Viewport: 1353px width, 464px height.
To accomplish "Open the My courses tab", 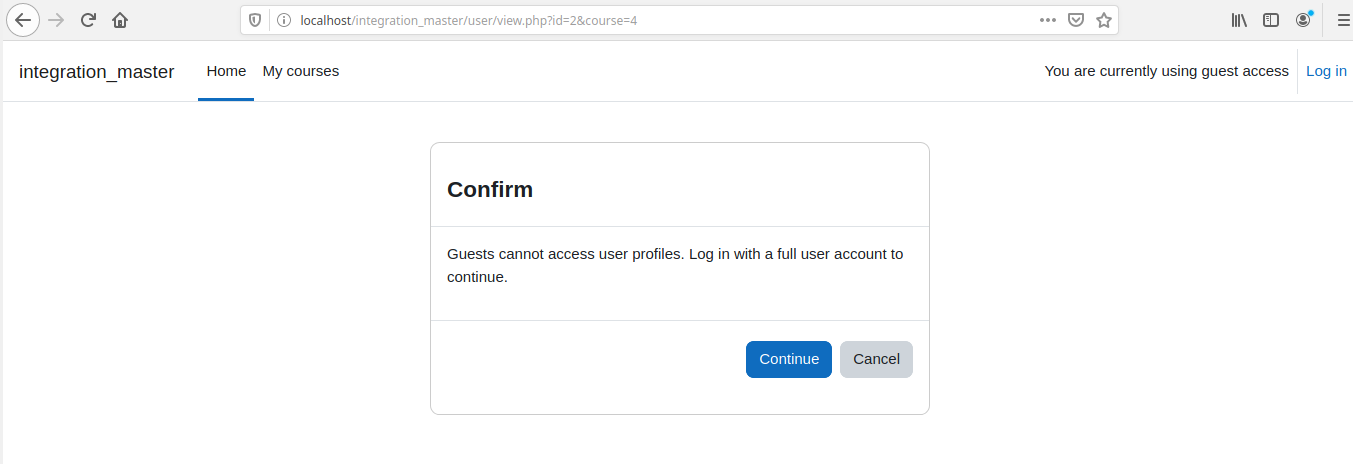I will [x=301, y=71].
